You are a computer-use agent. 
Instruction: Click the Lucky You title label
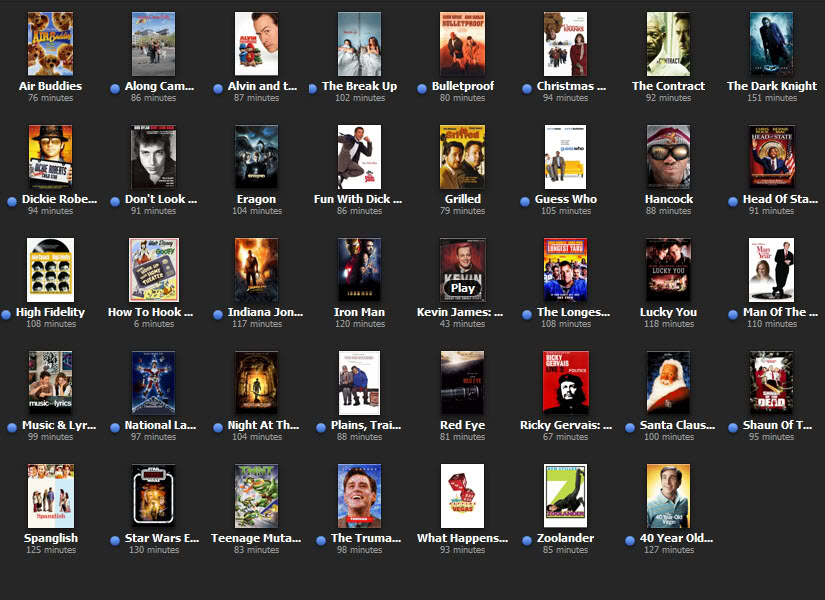(x=668, y=312)
